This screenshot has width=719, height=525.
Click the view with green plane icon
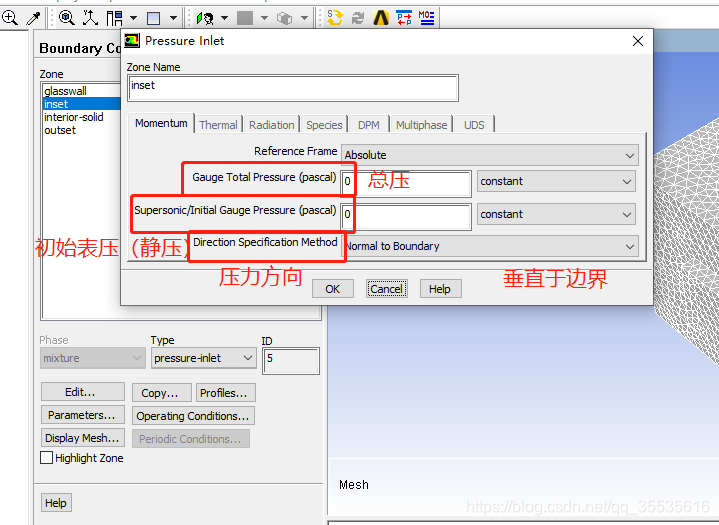click(x=205, y=18)
